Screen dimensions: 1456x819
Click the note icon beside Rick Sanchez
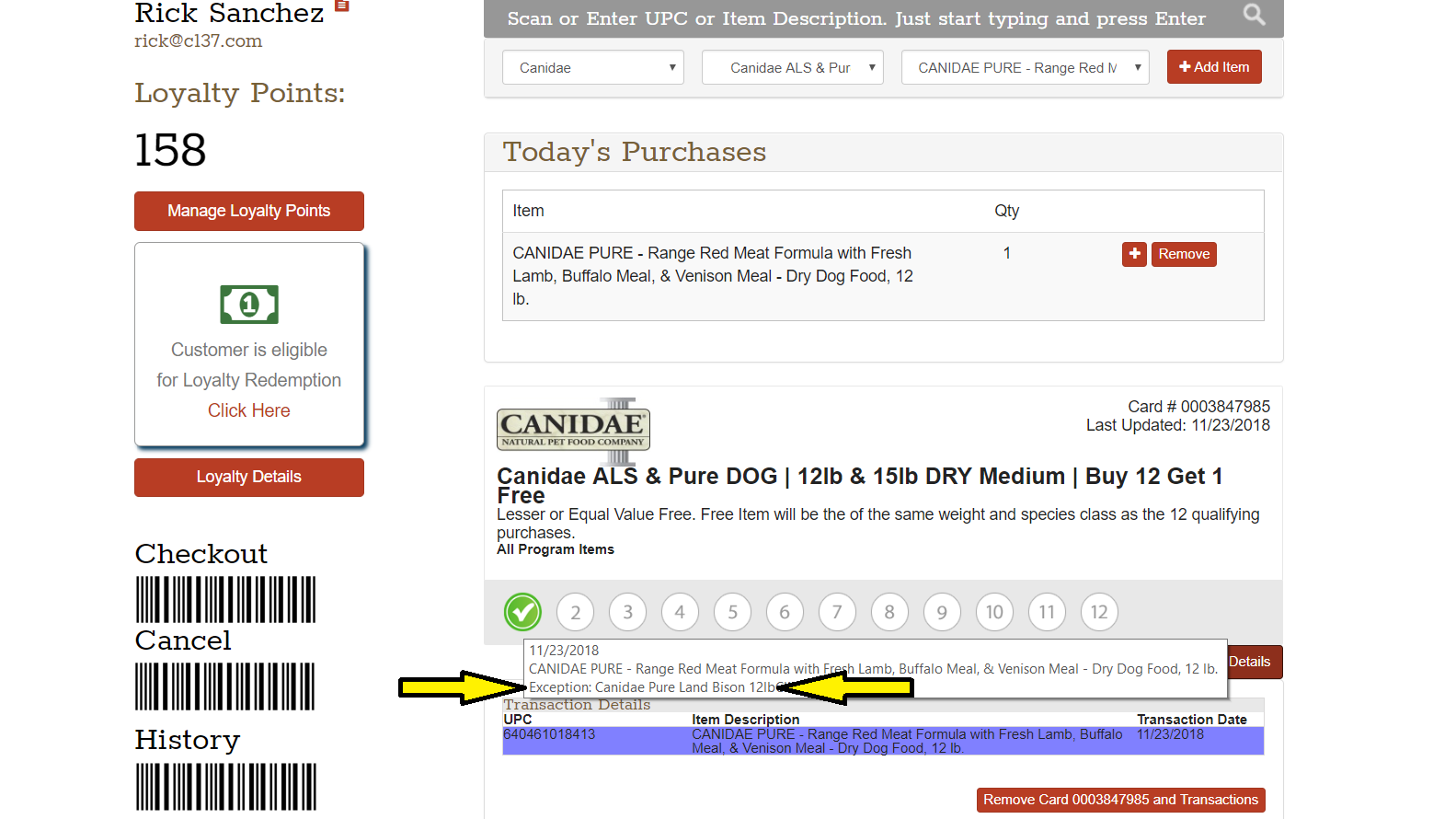342,6
